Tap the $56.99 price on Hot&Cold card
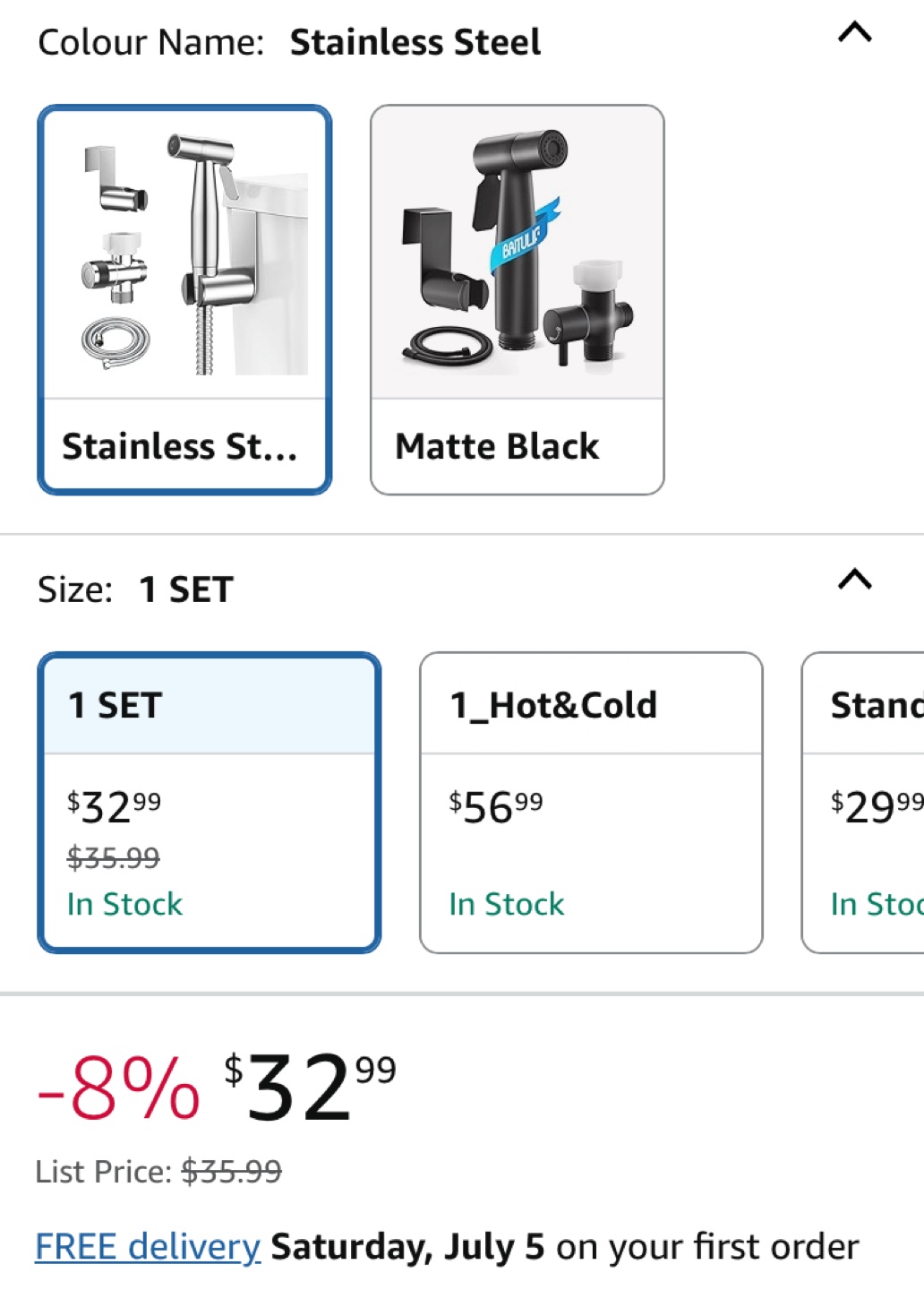The image size is (924, 1290). [x=496, y=806]
